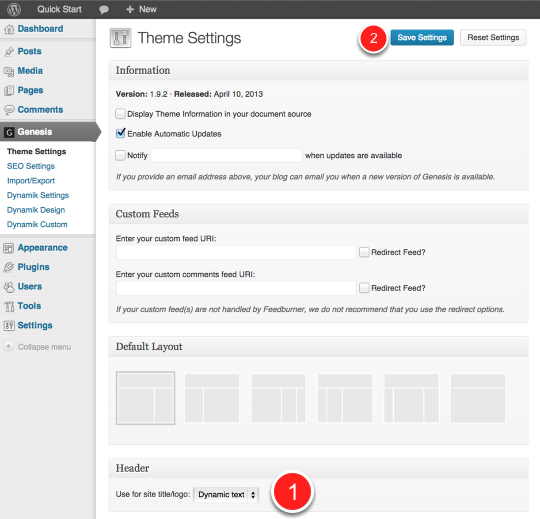Go to Dashboard menu item
Screen dimensions: 540x519
pos(40,29)
